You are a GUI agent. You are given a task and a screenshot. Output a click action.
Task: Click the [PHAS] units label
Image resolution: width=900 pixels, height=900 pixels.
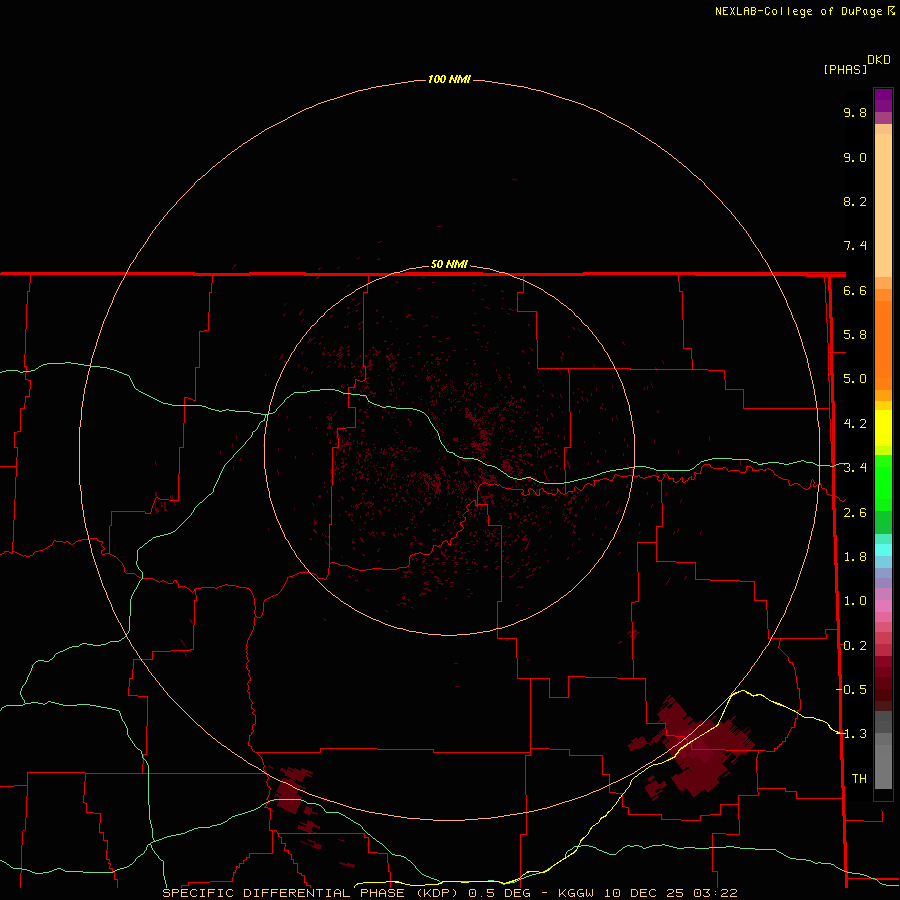point(845,69)
